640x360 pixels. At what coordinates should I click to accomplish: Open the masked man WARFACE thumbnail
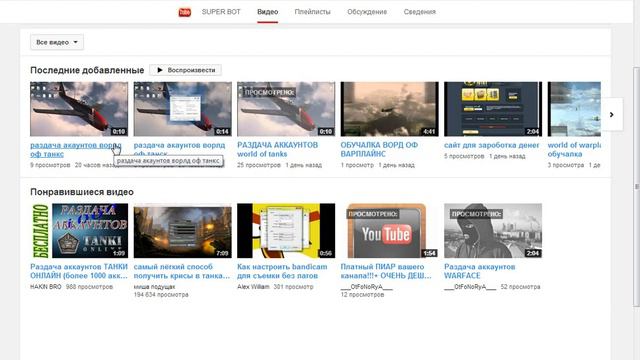click(493, 231)
